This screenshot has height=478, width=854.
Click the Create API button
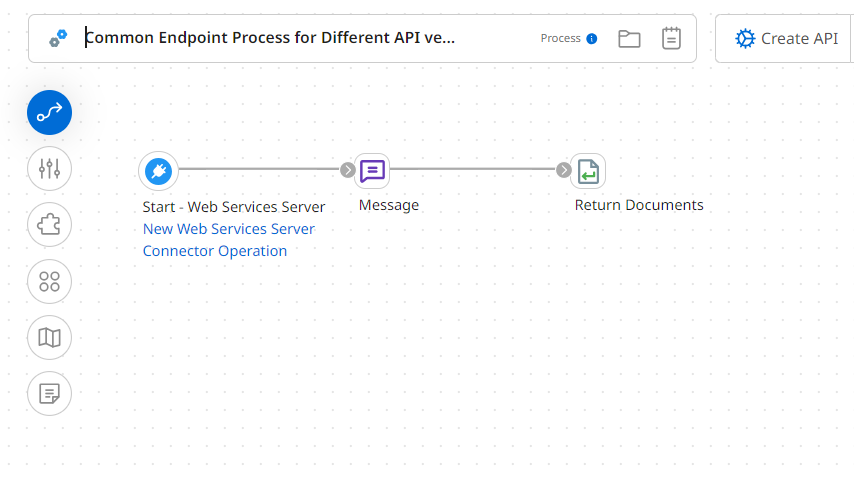click(786, 39)
